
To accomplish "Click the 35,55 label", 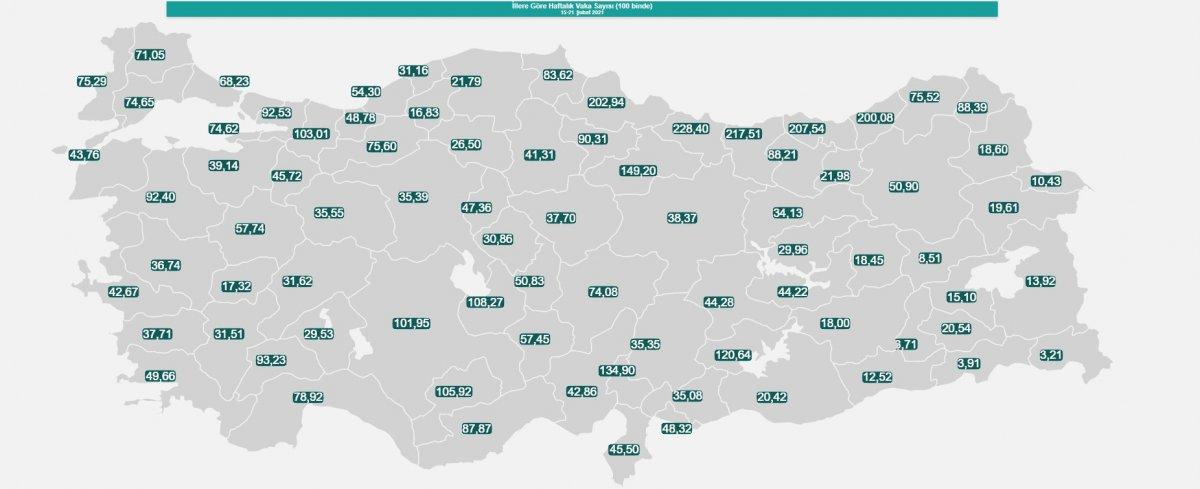I will pos(329,212).
